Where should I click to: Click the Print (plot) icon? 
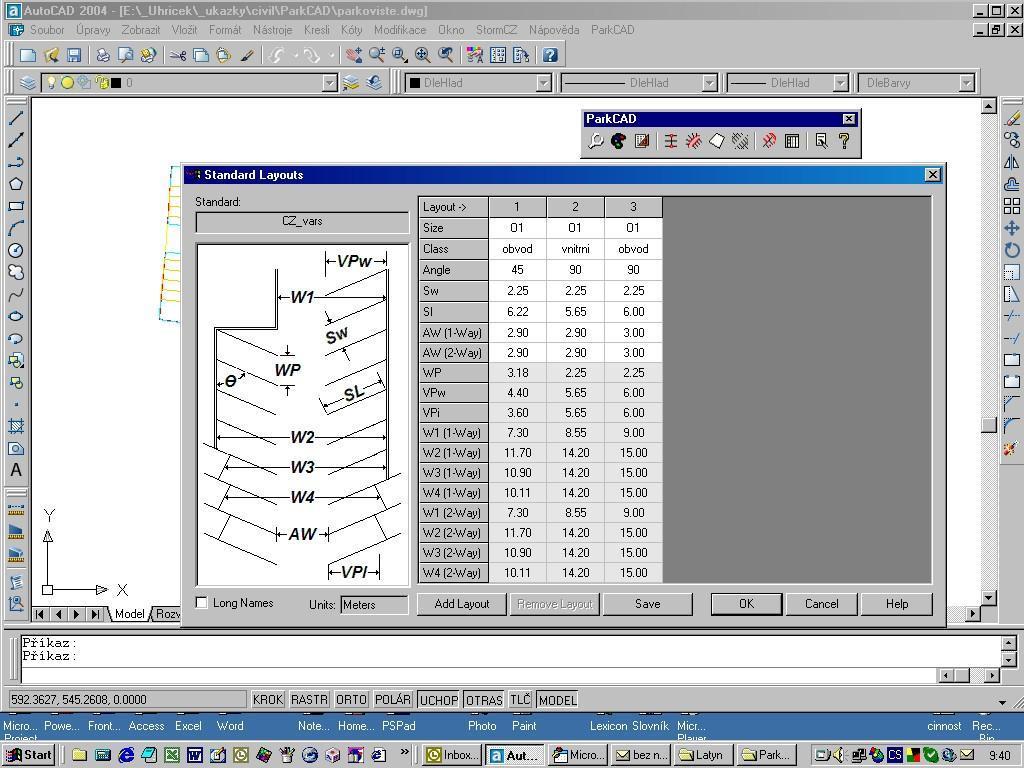pos(103,56)
